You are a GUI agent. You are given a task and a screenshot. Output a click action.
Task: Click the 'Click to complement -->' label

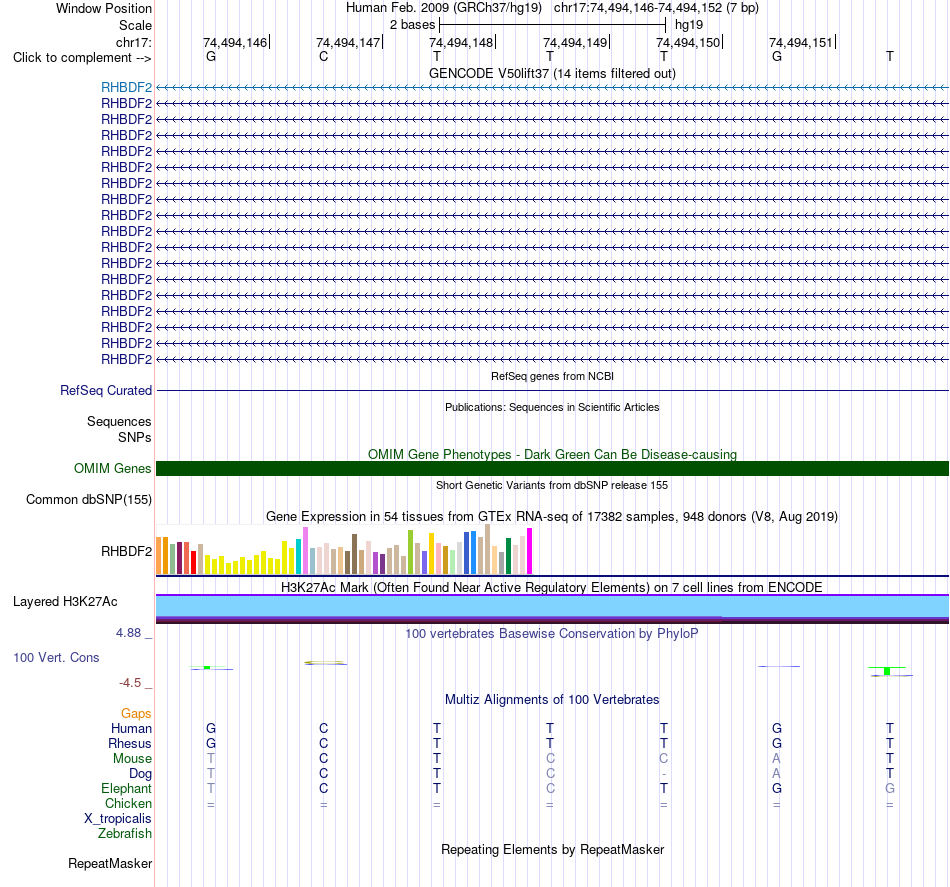click(82, 58)
